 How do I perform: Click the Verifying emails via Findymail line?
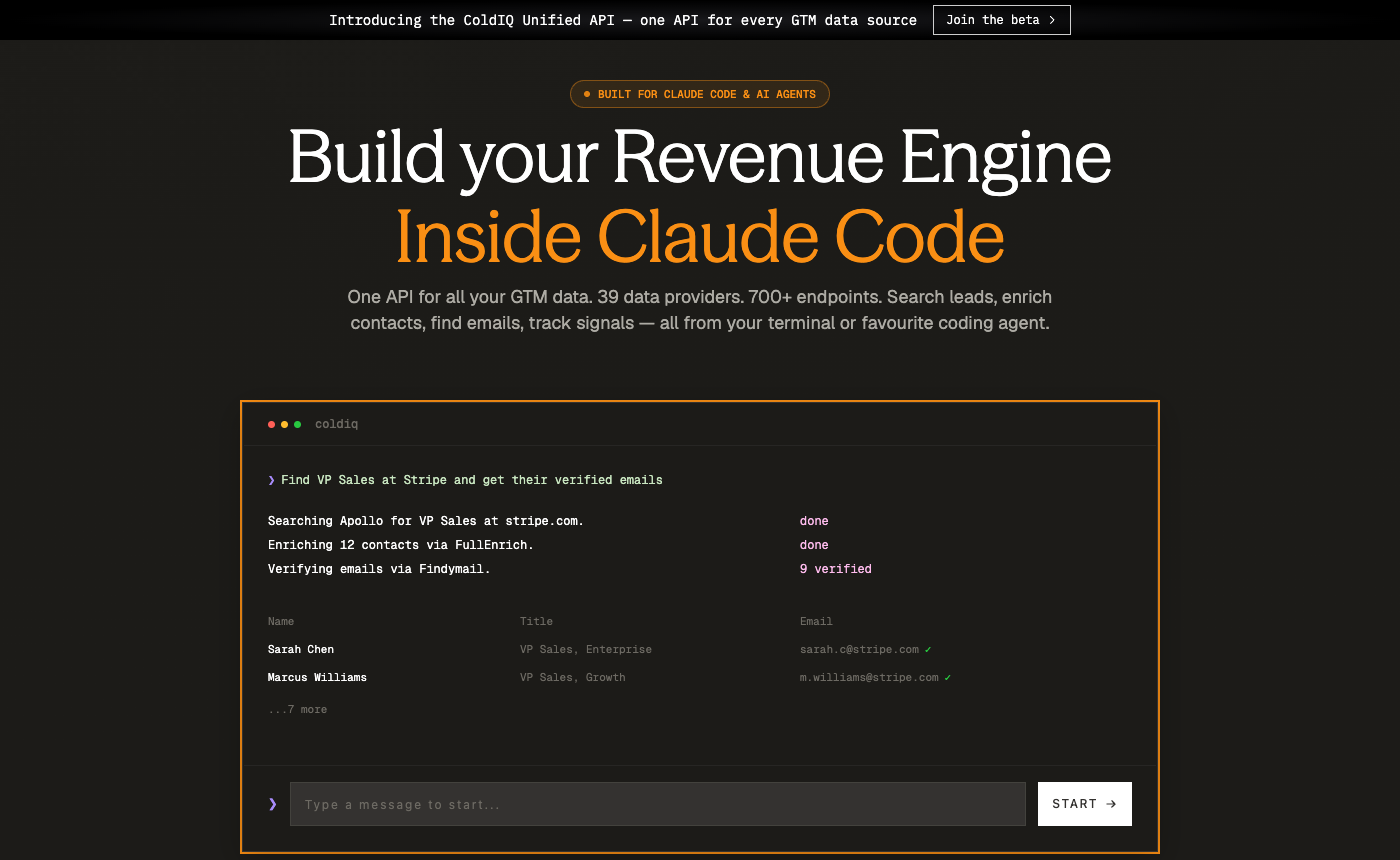coord(379,569)
